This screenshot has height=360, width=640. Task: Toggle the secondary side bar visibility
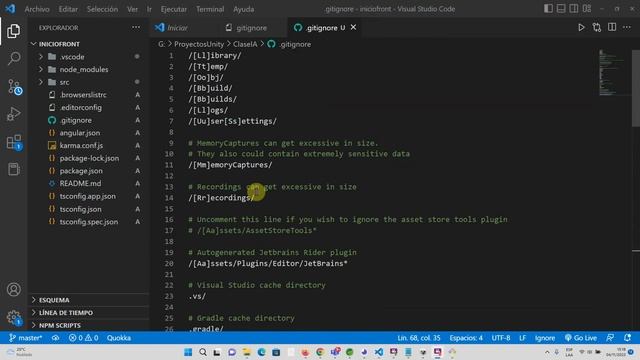573,9
